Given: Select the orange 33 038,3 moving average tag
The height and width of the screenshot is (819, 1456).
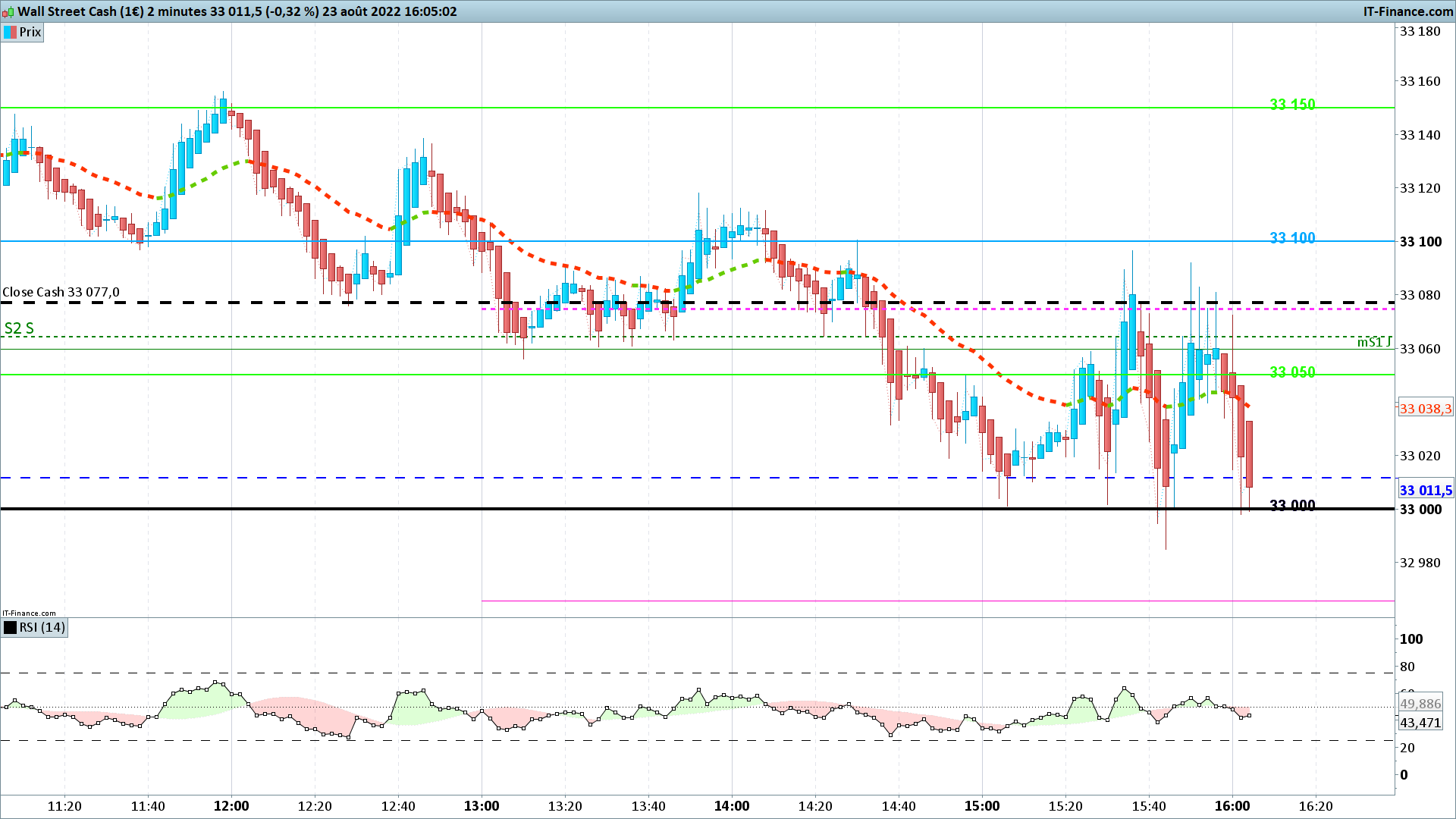Looking at the screenshot, I should [1425, 409].
